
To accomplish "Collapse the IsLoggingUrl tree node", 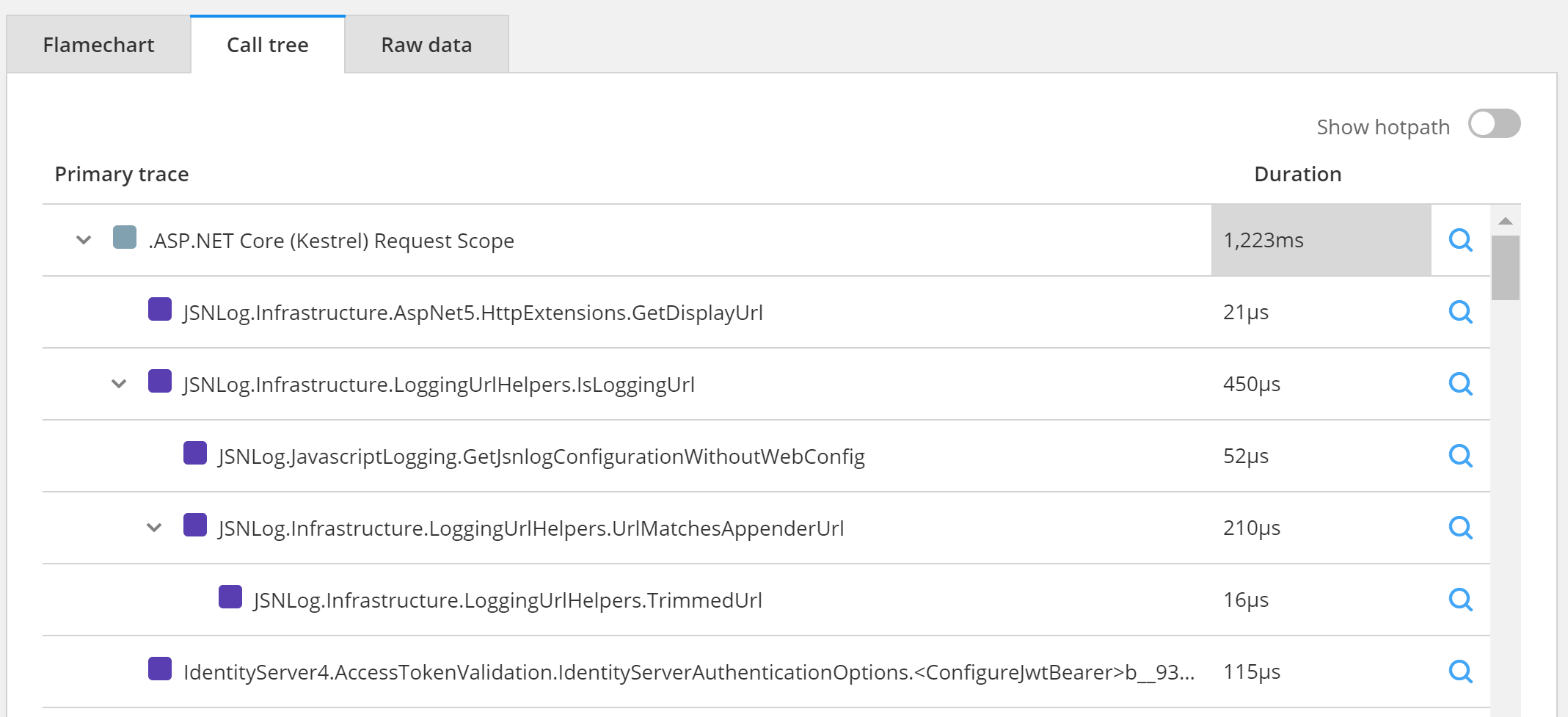I will tap(119, 384).
